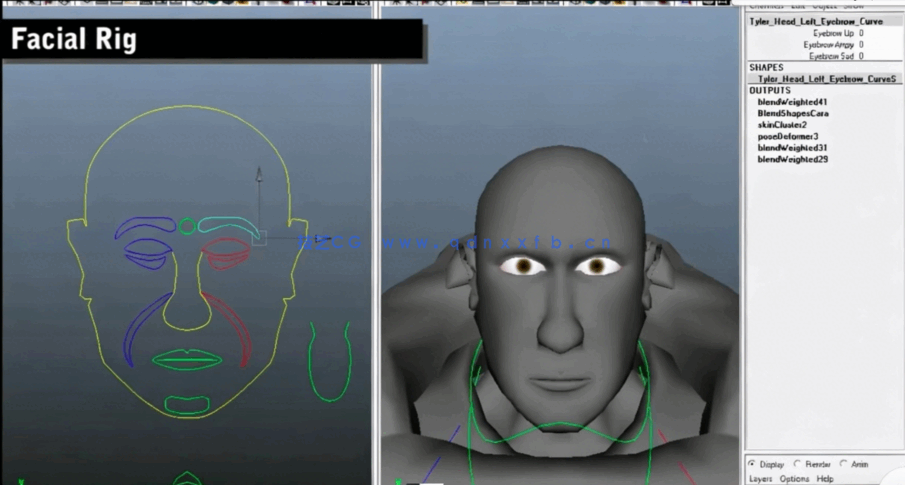Choose the Anim radio button
Image resolution: width=905 pixels, height=485 pixels.
[x=843, y=464]
